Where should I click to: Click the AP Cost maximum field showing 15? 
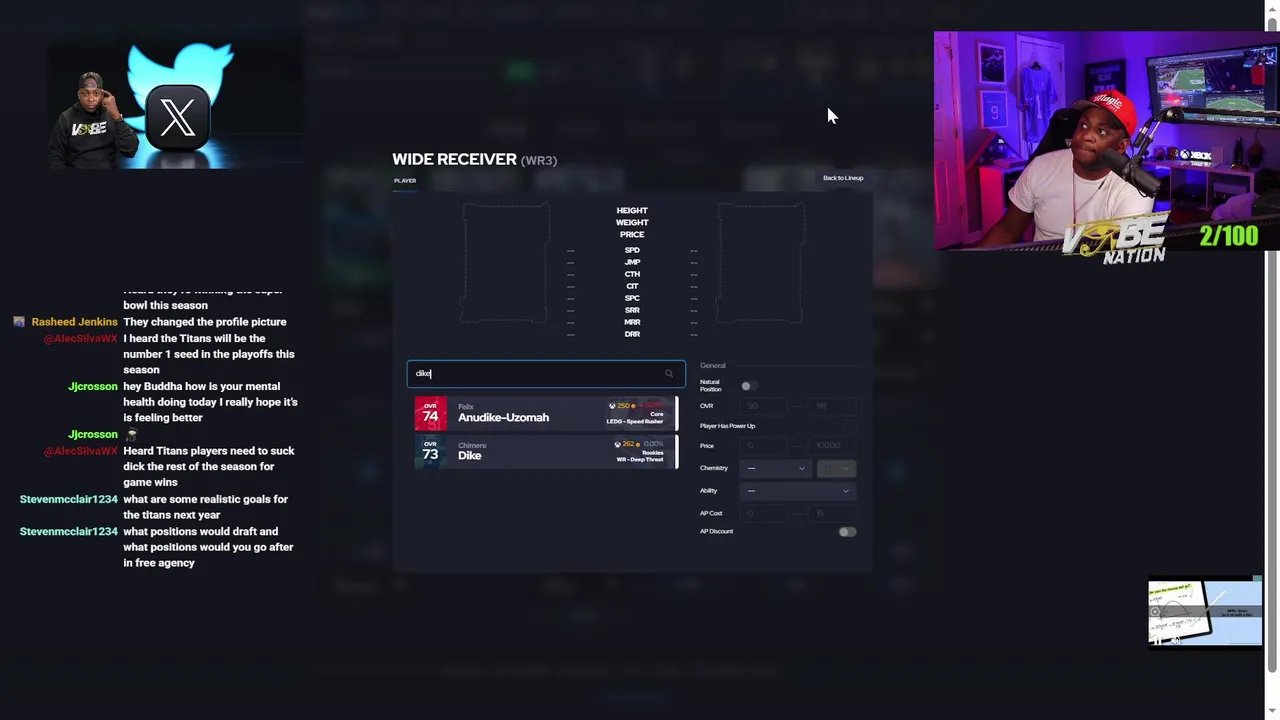[x=833, y=513]
